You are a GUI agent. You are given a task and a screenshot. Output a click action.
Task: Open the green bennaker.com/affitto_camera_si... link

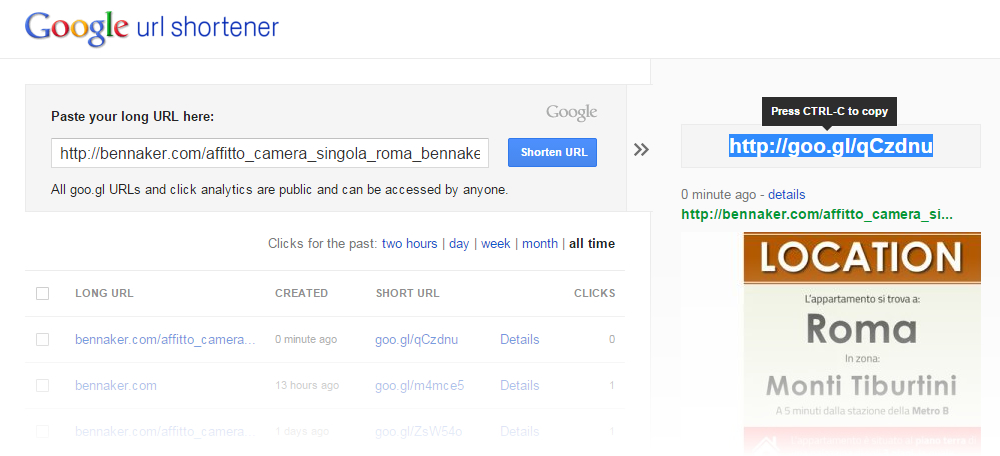click(817, 215)
